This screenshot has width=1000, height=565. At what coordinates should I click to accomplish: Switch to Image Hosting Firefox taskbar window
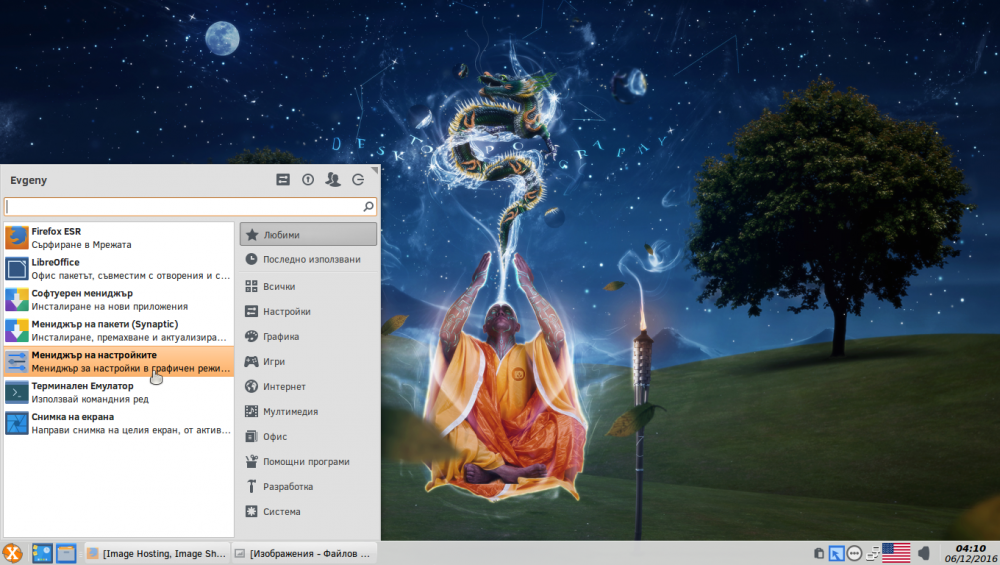[156, 554]
